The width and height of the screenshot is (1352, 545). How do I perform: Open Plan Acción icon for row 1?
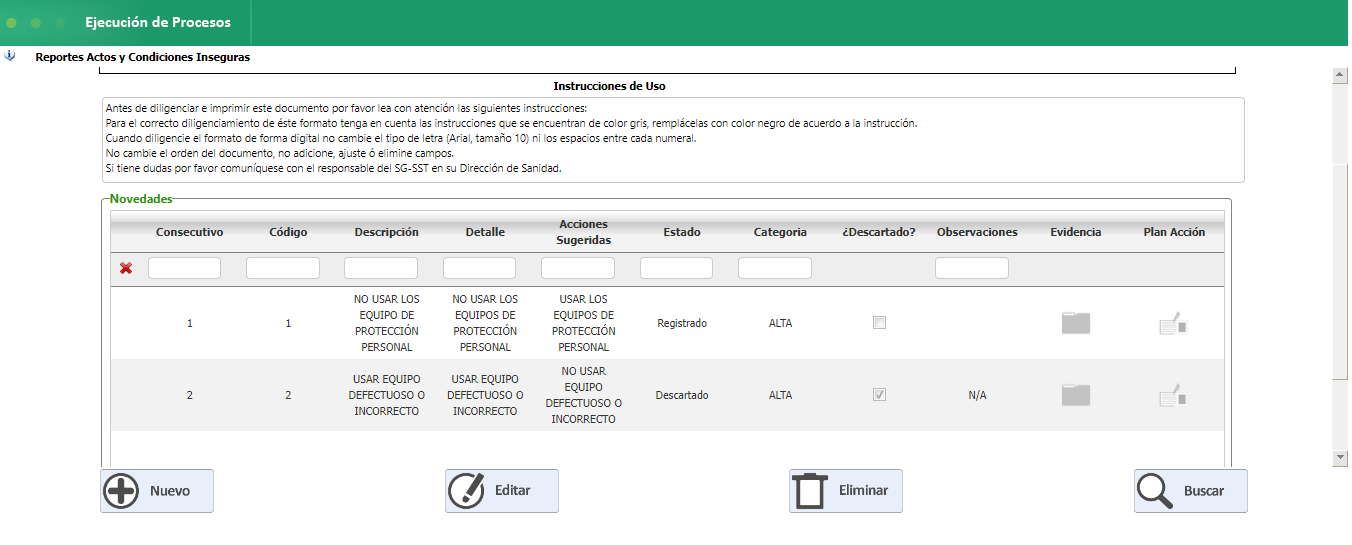[1173, 323]
